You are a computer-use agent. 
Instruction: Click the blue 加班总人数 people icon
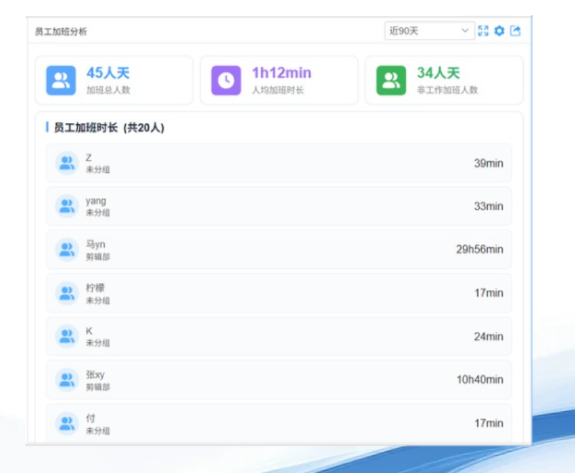point(61,80)
